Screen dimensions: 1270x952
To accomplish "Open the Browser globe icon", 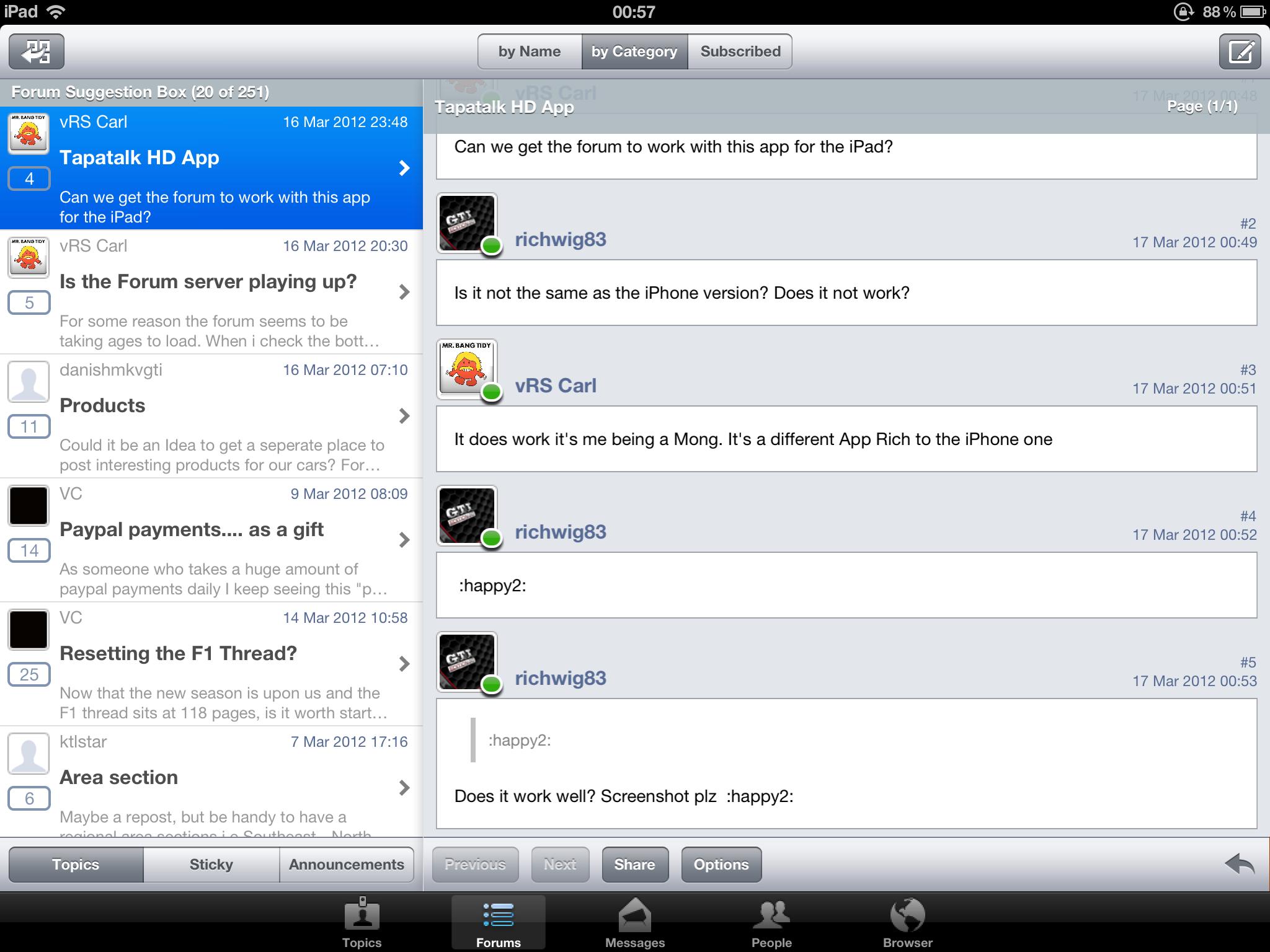I will point(908,922).
